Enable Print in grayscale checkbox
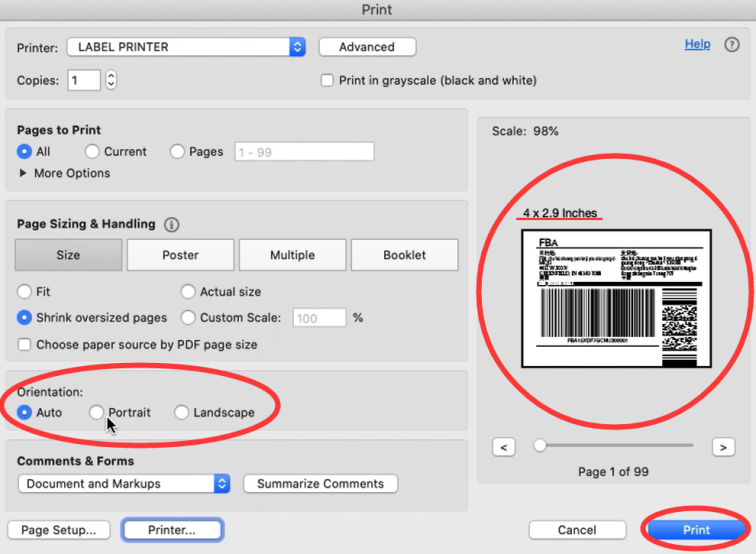Screen dimensions: 756x554 click(x=327, y=80)
